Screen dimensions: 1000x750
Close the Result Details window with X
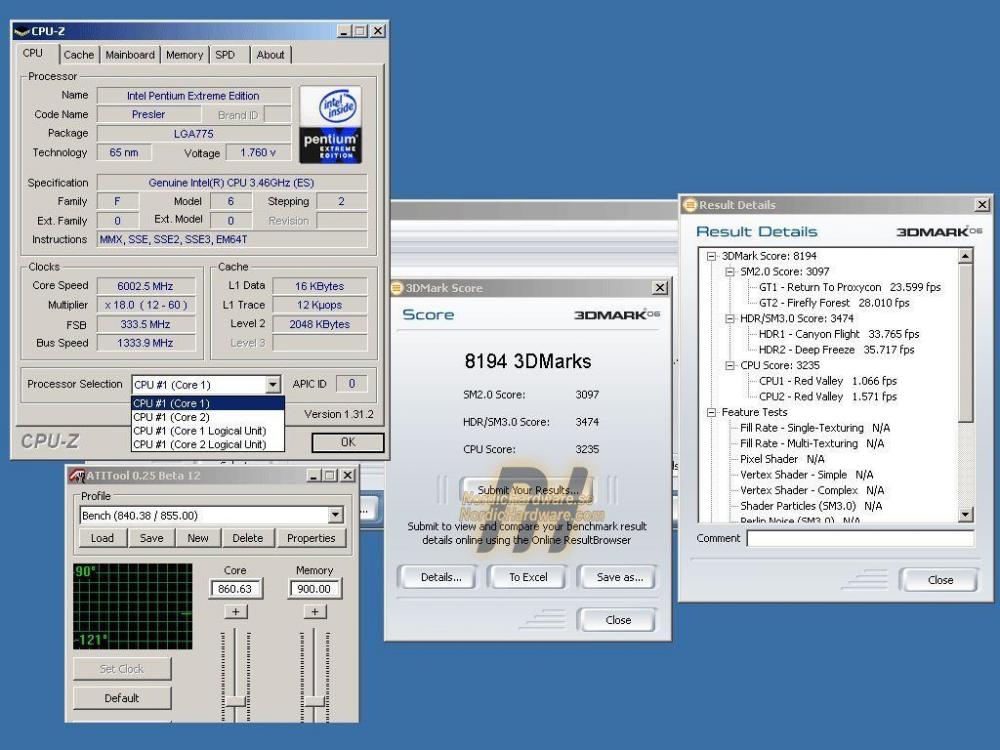coord(982,205)
